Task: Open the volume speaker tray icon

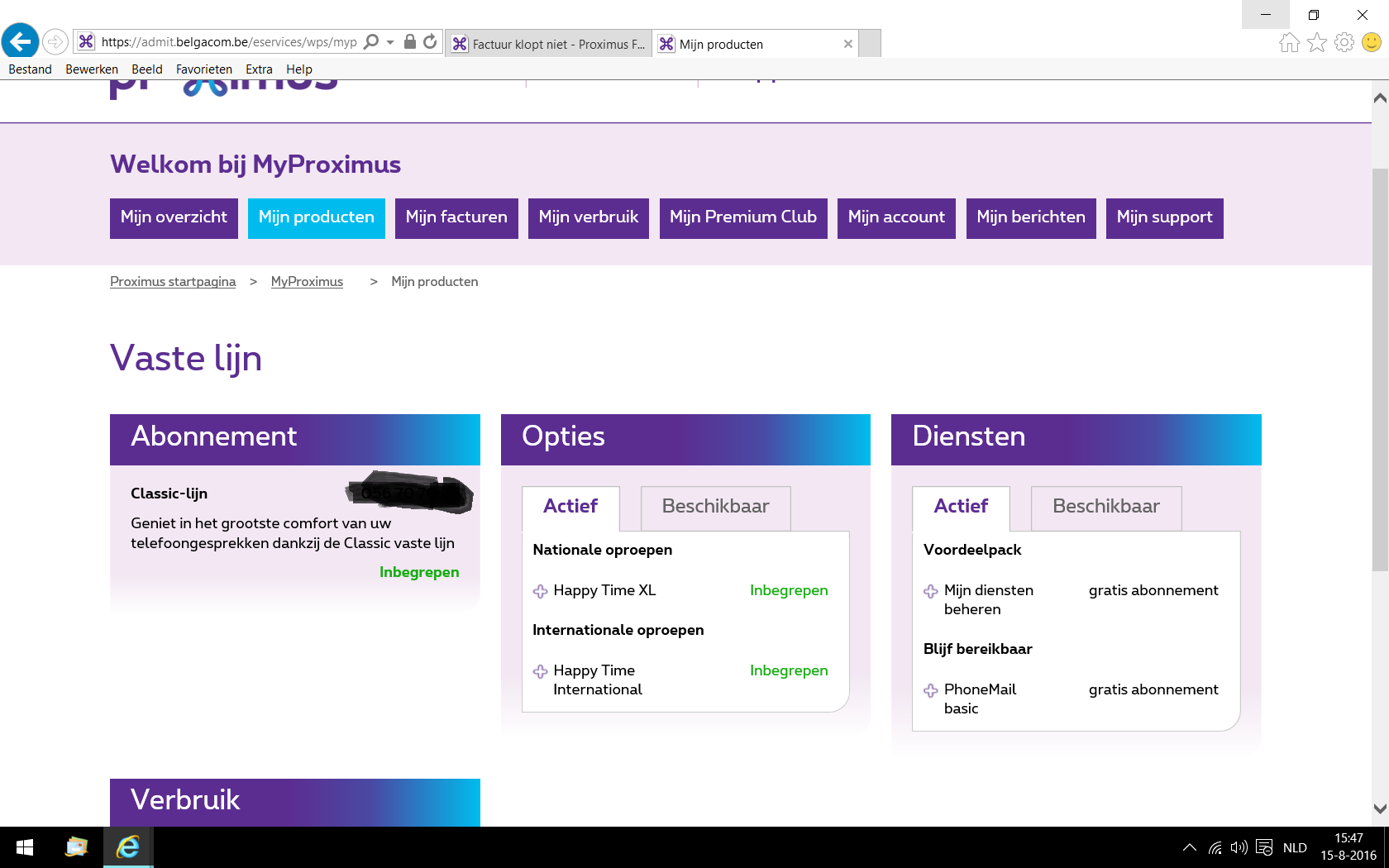Action: pyautogui.click(x=1239, y=847)
